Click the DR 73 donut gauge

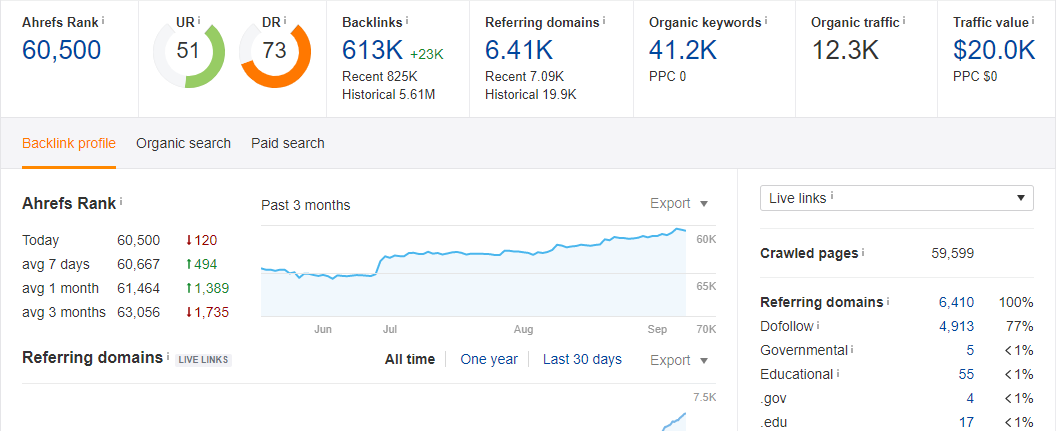275,53
